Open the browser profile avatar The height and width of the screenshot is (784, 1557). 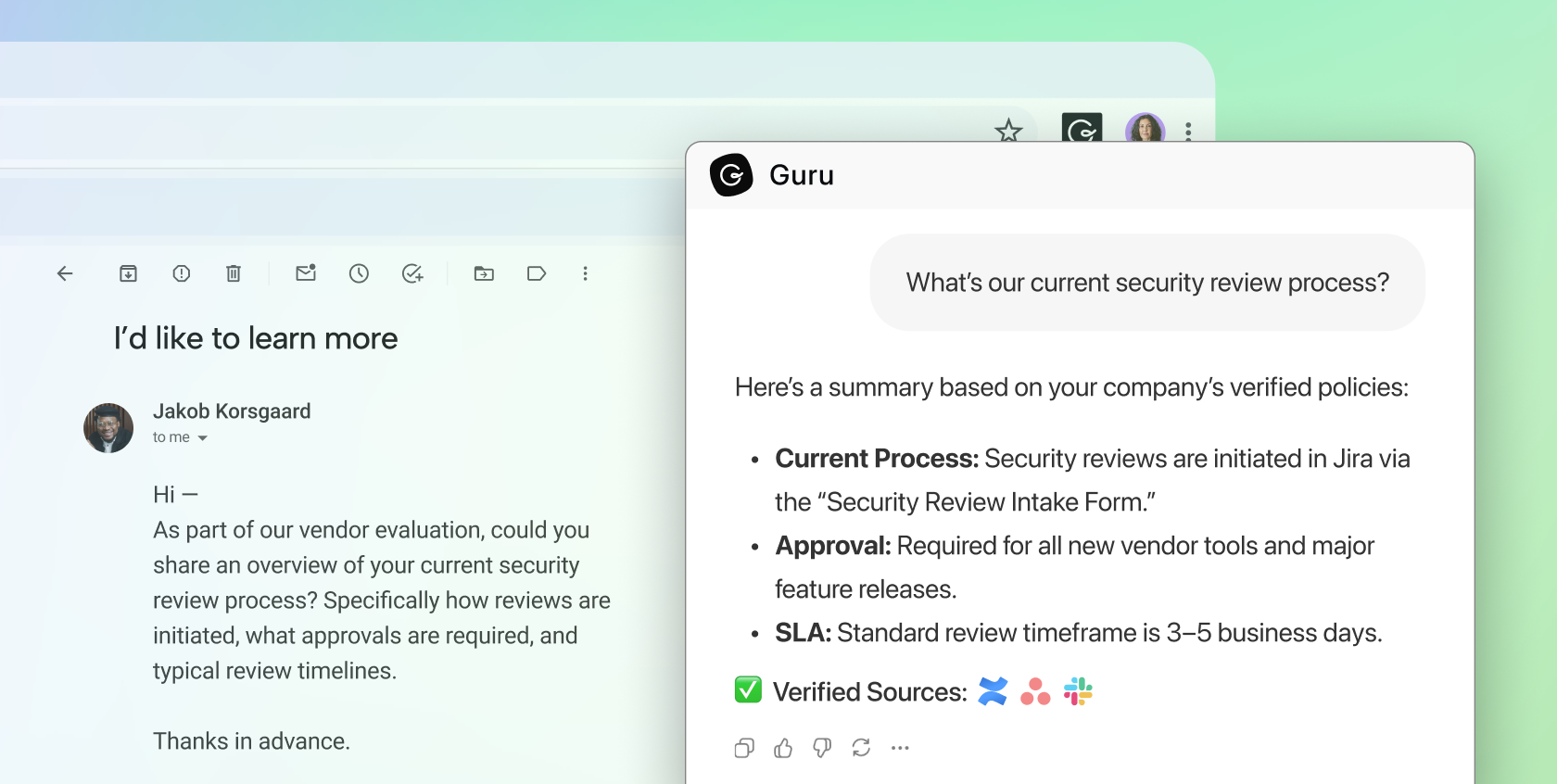click(x=1145, y=128)
